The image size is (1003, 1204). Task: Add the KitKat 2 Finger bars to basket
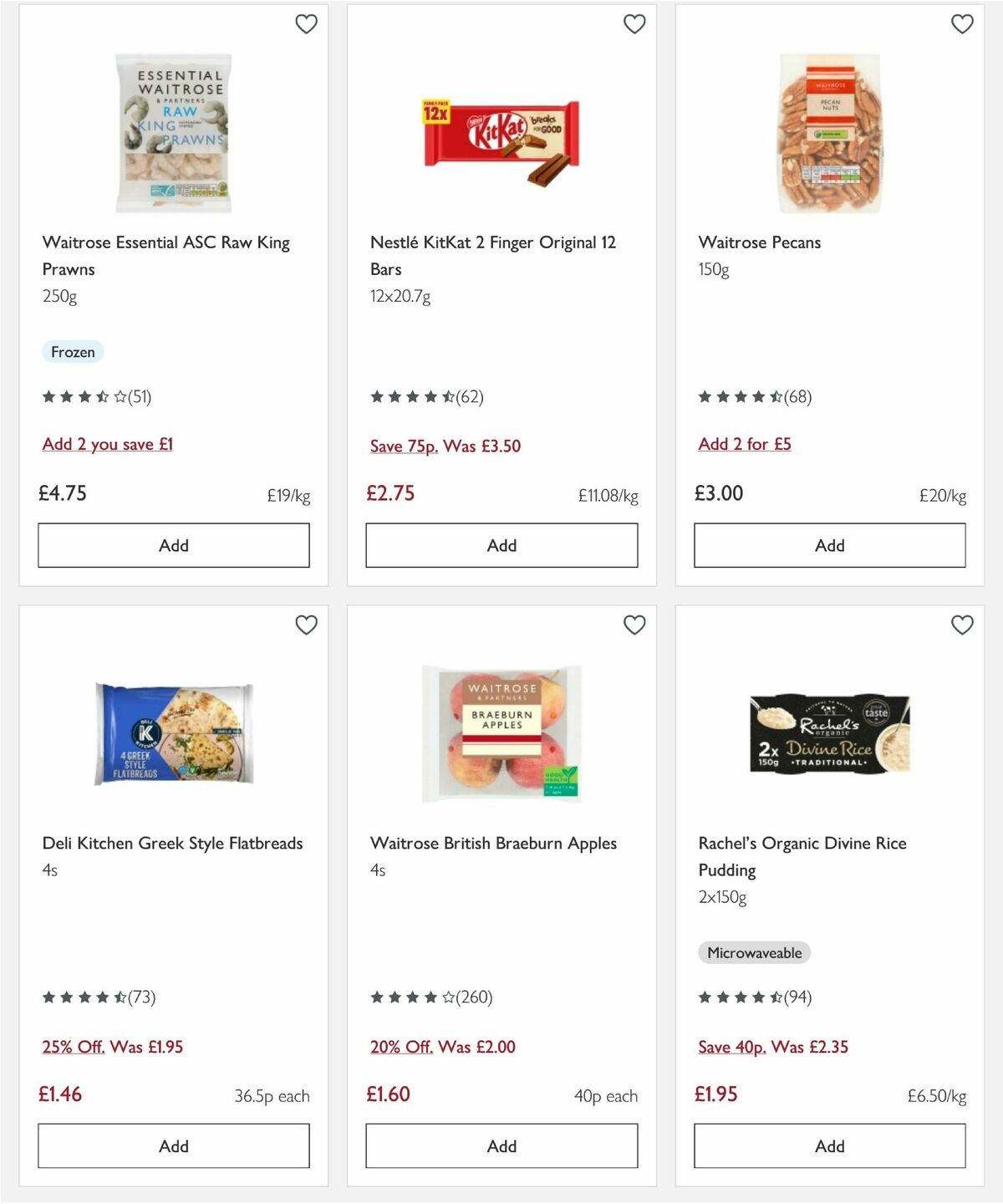click(x=501, y=545)
